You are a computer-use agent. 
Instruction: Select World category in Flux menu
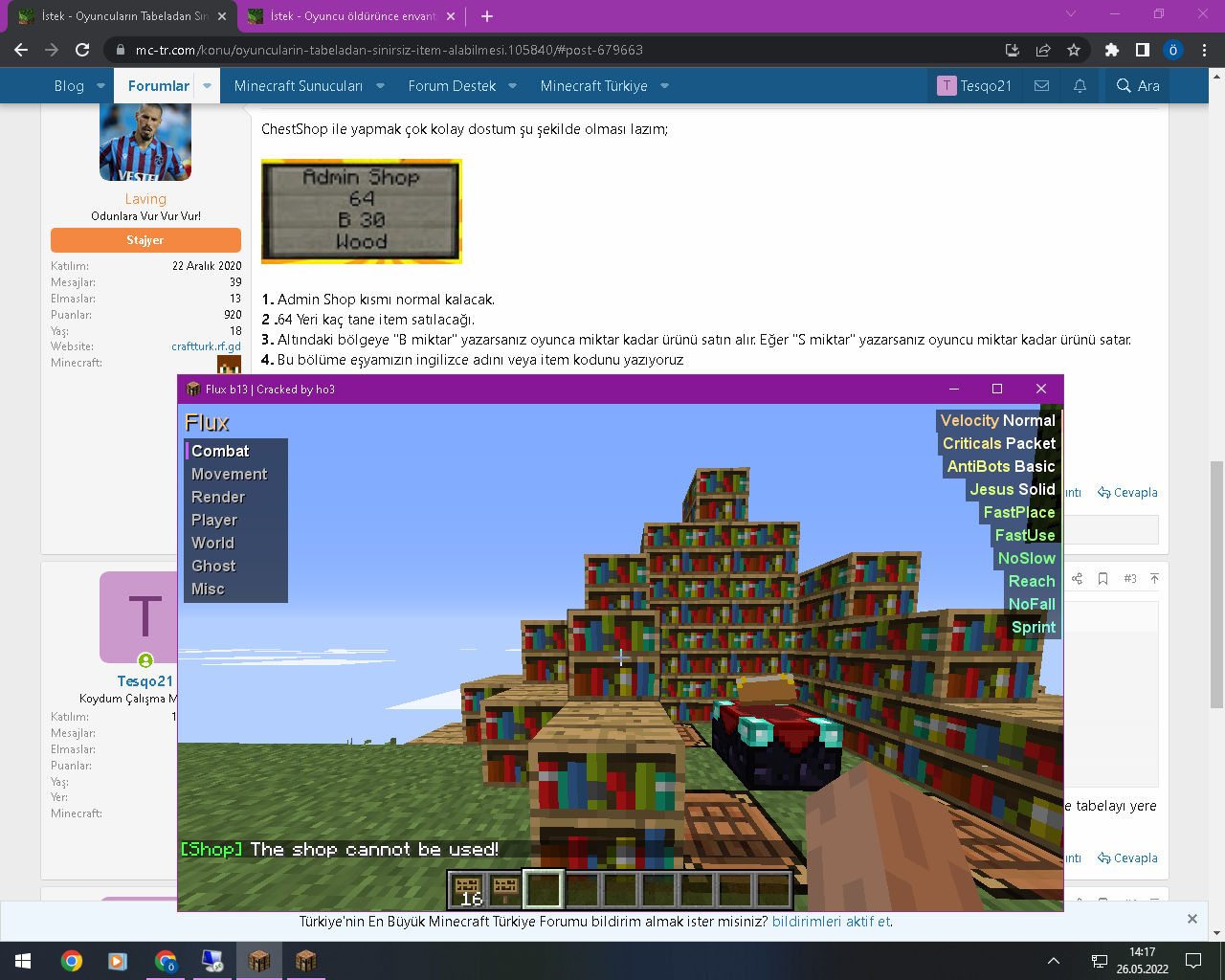coord(235,543)
